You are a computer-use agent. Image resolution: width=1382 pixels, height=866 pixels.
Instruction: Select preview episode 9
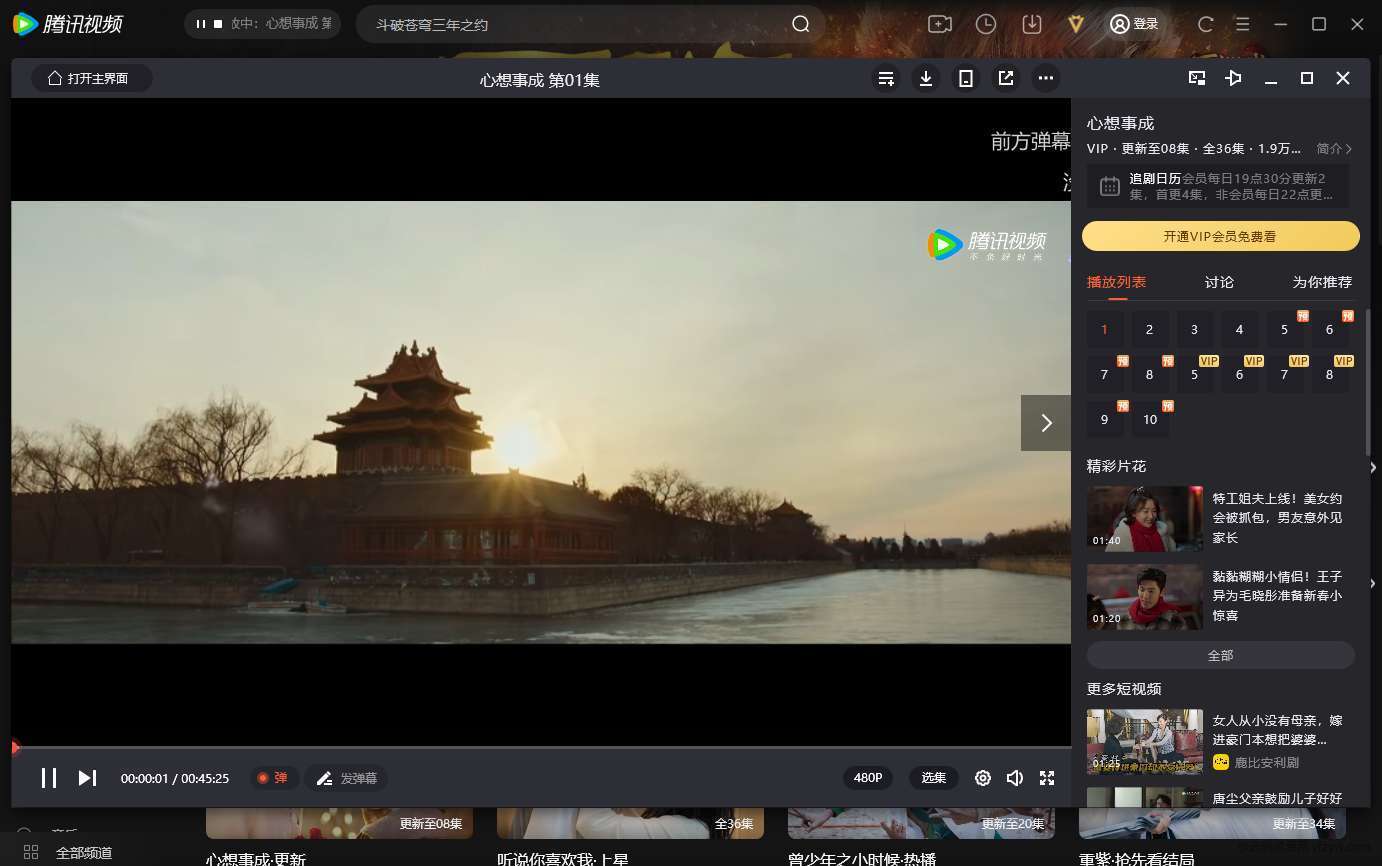[1104, 419]
